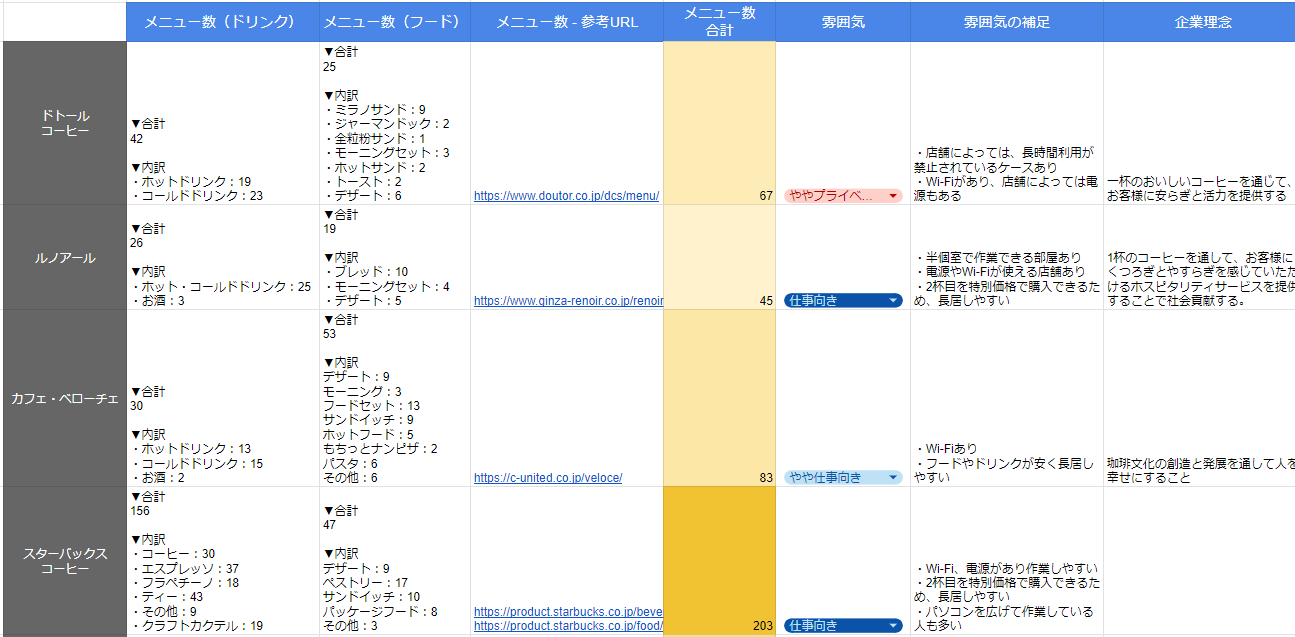1295x637 pixels.
Task: Open the Ginza Renoir website link
Action: click(567, 300)
